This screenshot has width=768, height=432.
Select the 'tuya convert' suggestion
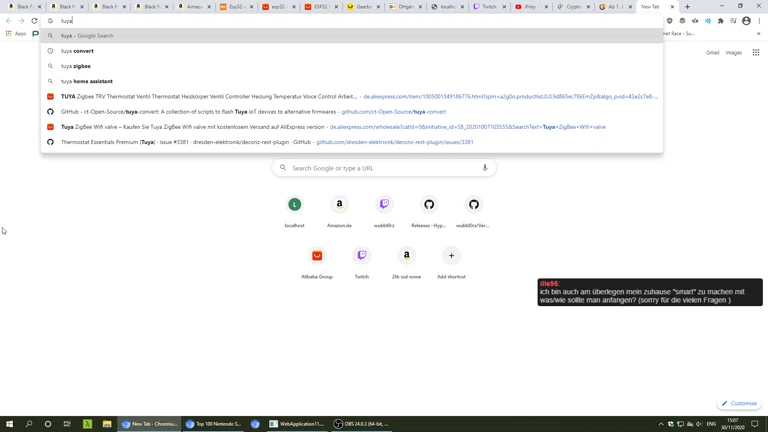point(77,51)
